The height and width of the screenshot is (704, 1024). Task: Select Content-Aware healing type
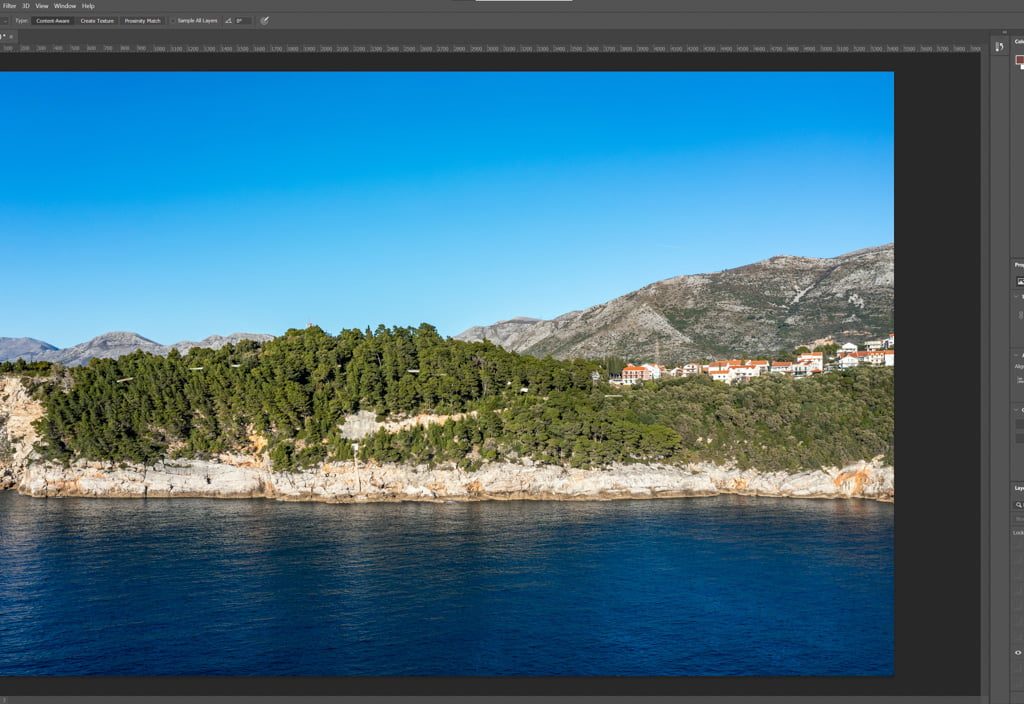53,20
